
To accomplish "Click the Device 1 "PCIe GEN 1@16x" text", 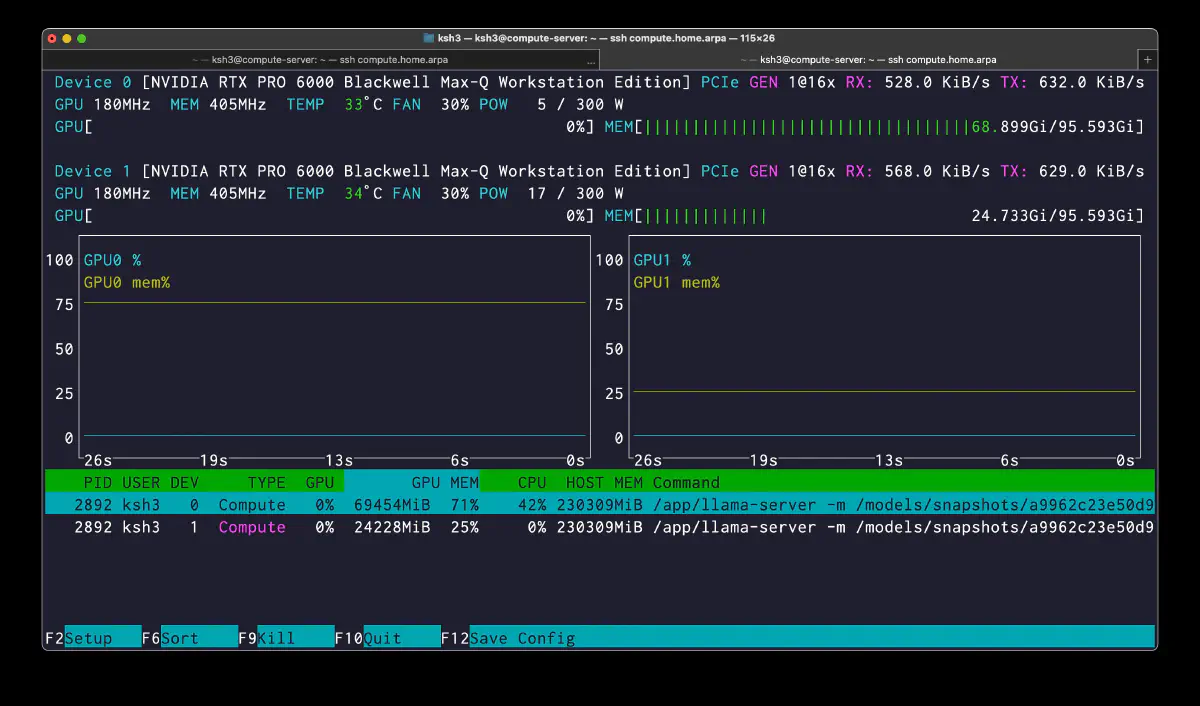I will pyautogui.click(x=768, y=171).
